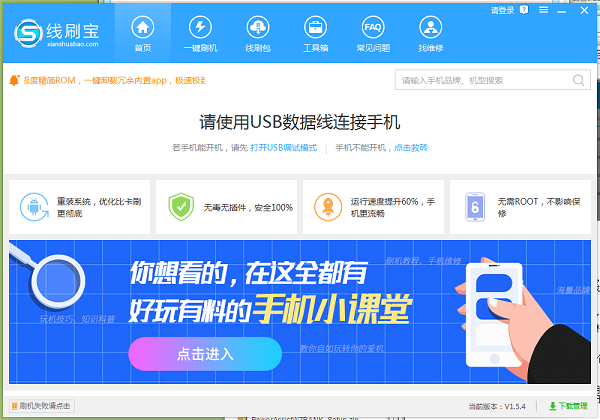Focus the phone brand search field
This screenshot has height=420, width=600.
(x=485, y=80)
